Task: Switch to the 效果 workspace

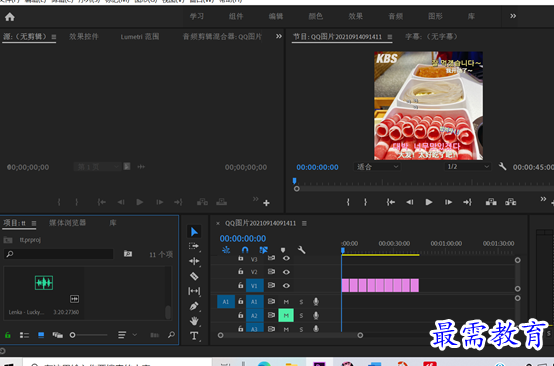Action: point(355,16)
